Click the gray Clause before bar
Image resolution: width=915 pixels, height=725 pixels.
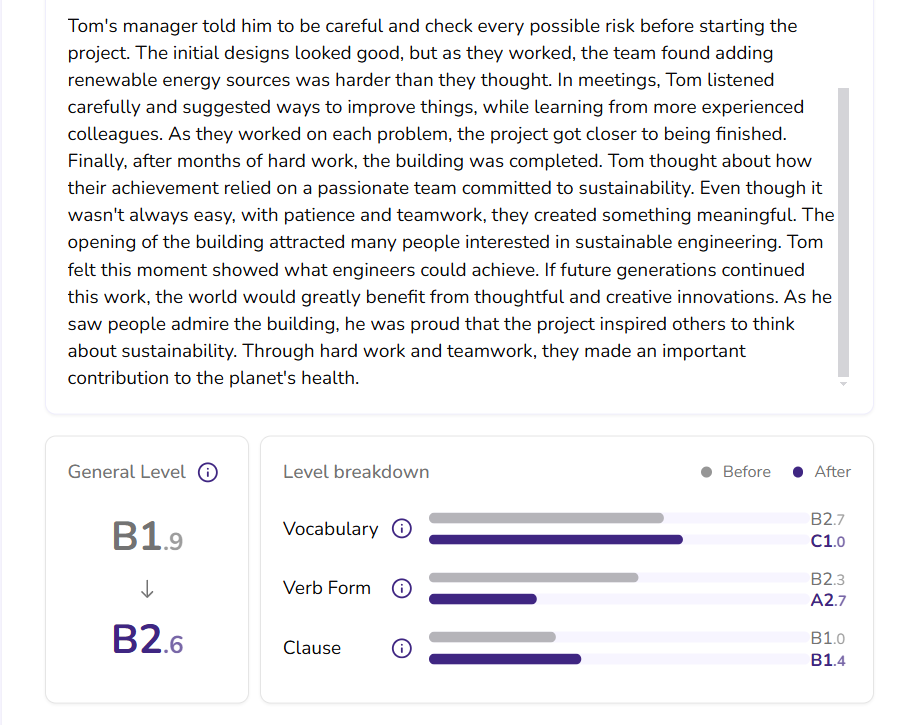(492, 637)
